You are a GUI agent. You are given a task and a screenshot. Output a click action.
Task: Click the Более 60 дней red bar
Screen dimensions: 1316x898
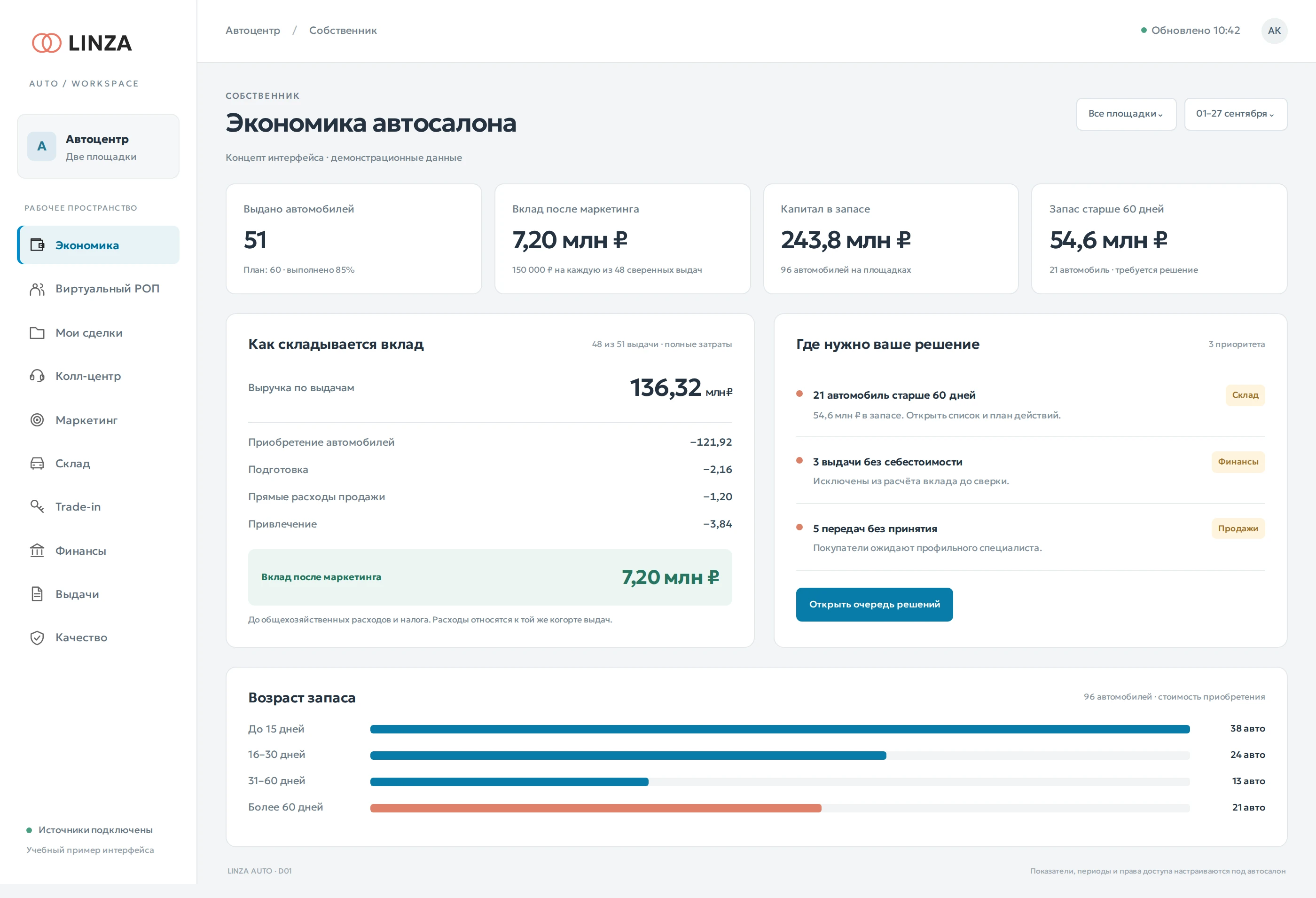tap(595, 808)
